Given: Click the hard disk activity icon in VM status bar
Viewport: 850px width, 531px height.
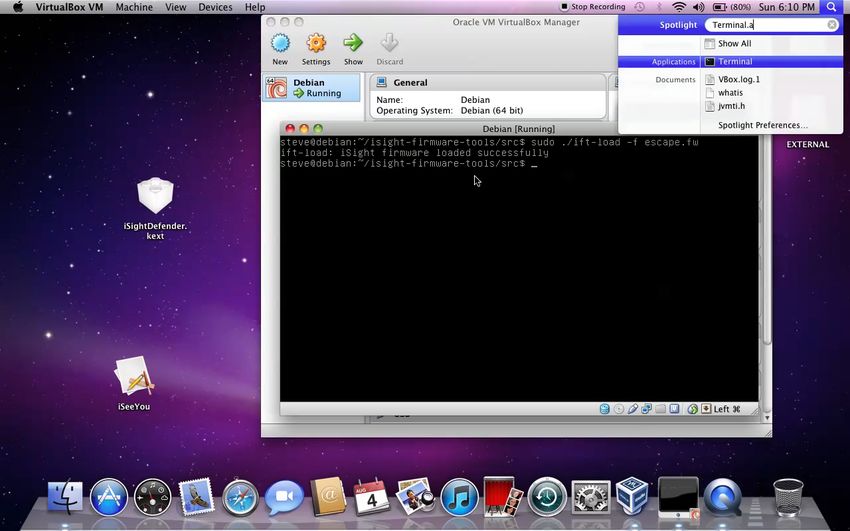Looking at the screenshot, I should pos(604,409).
